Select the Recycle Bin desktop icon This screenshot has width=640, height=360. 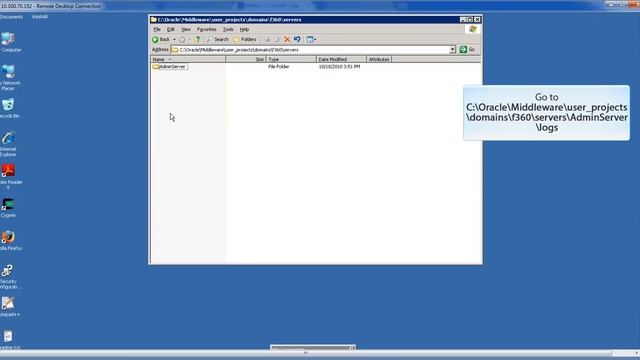coord(9,109)
